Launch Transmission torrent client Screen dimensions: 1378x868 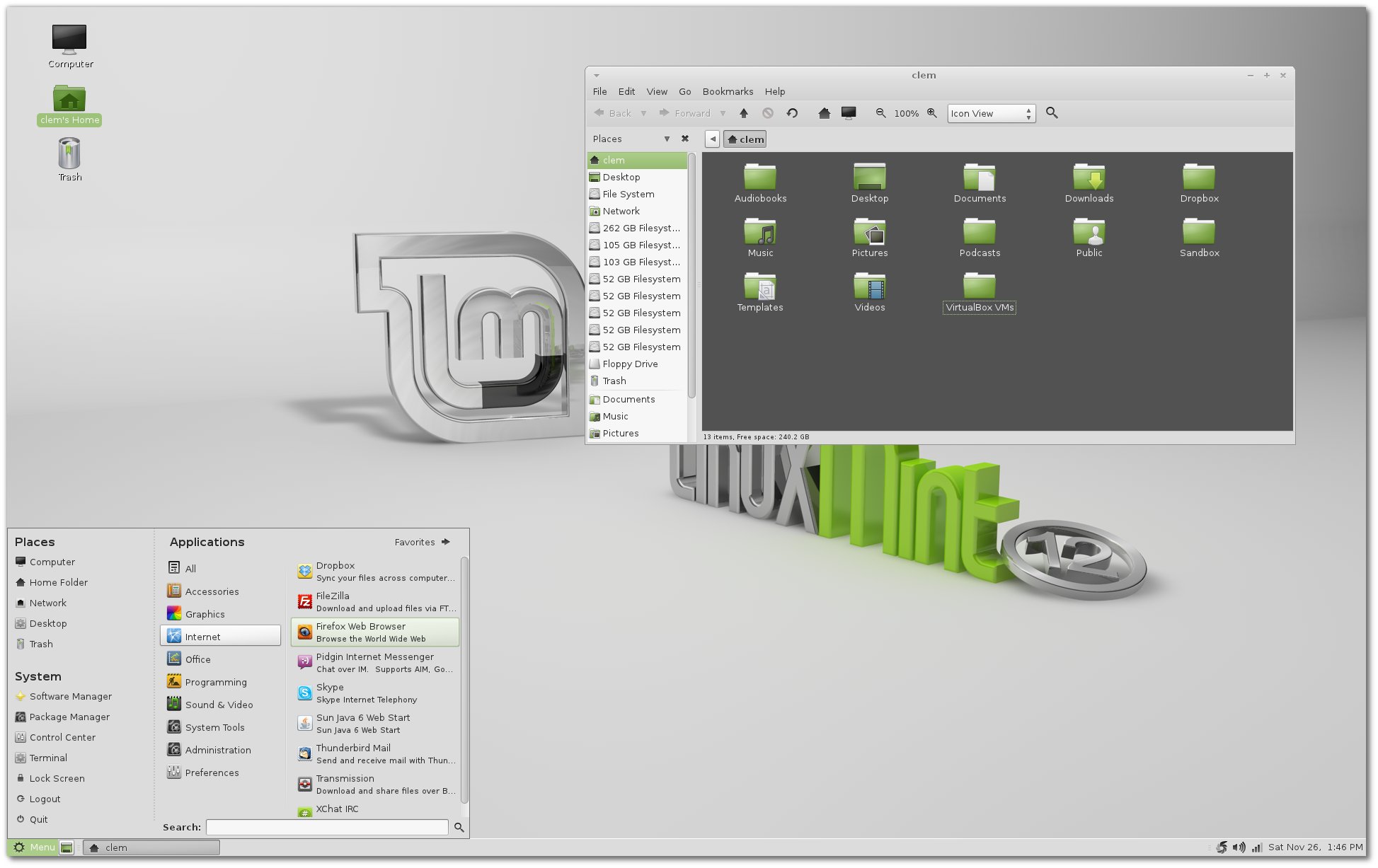(375, 784)
